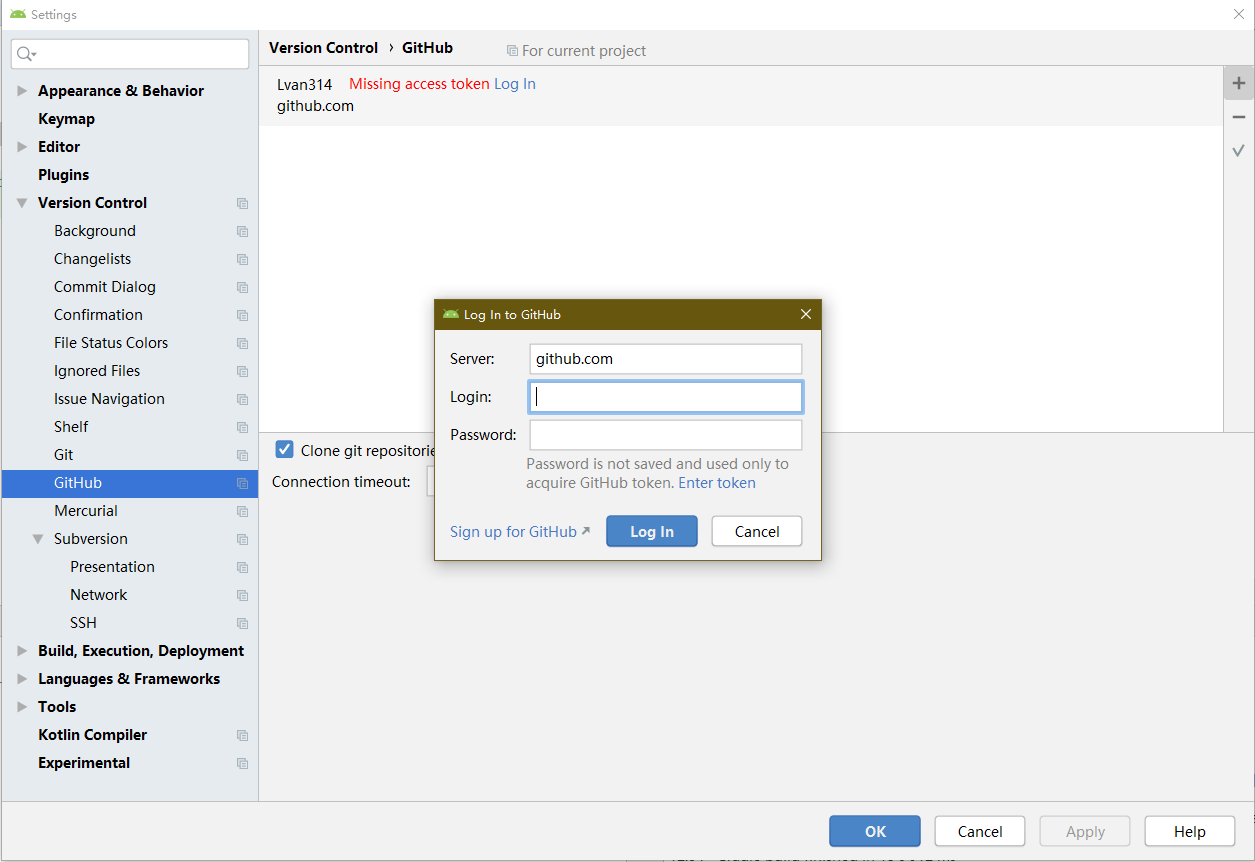Click the project-level icon beside Experimental
The height and width of the screenshot is (862, 1255).
click(242, 763)
